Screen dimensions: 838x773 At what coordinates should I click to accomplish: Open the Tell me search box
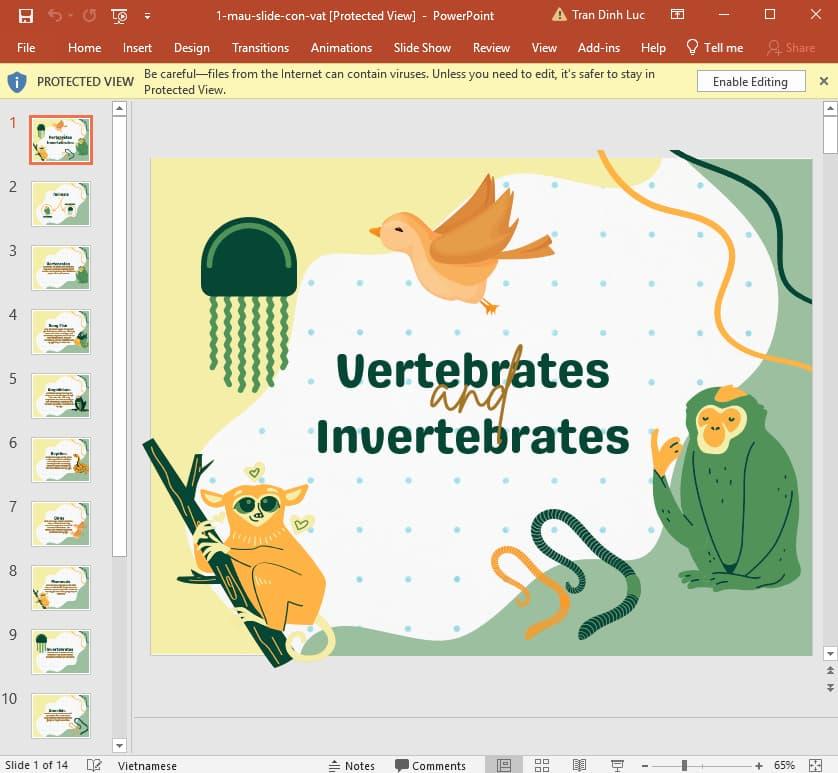coord(714,47)
